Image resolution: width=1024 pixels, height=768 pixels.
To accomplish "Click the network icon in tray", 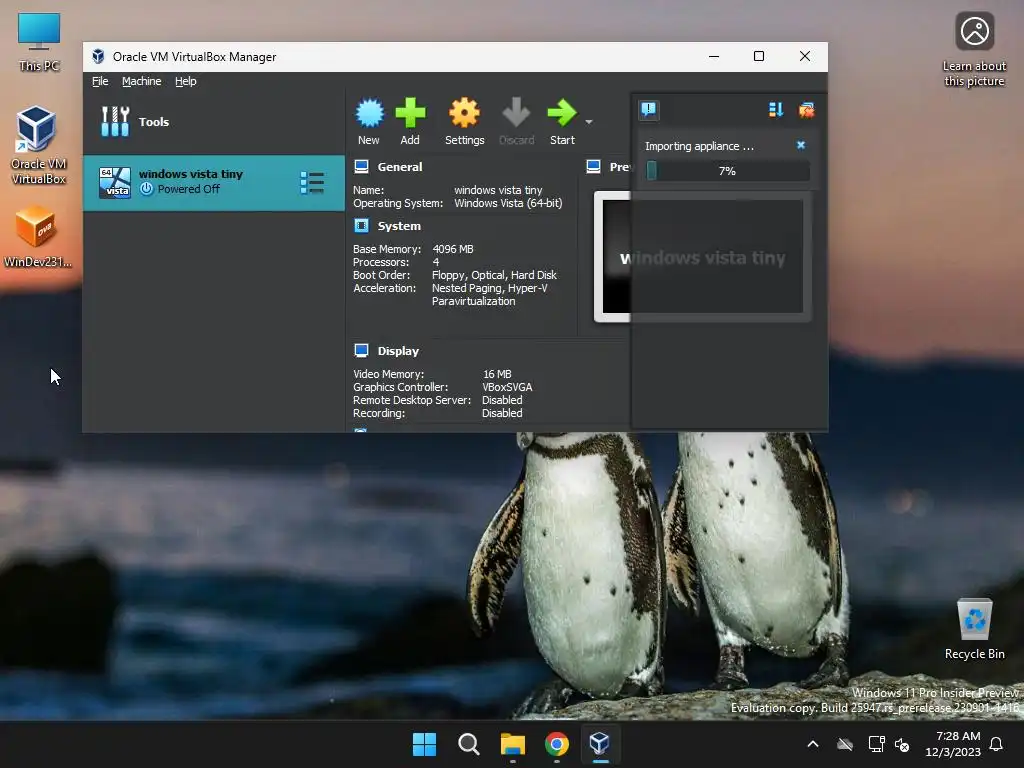I will 876,744.
